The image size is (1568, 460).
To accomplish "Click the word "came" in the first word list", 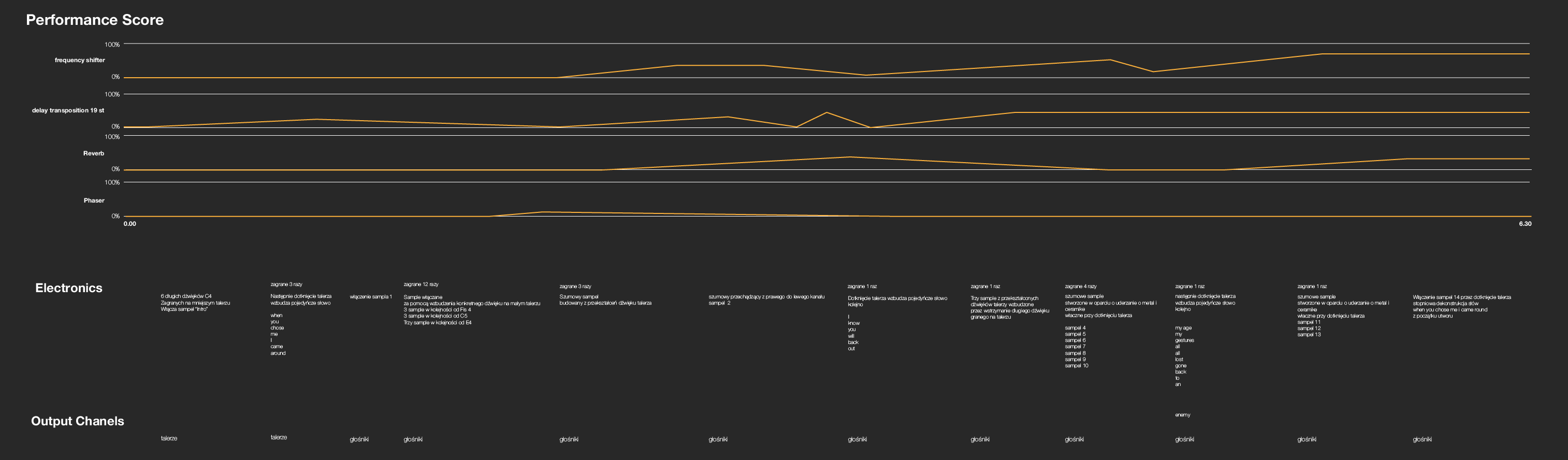I will (277, 347).
